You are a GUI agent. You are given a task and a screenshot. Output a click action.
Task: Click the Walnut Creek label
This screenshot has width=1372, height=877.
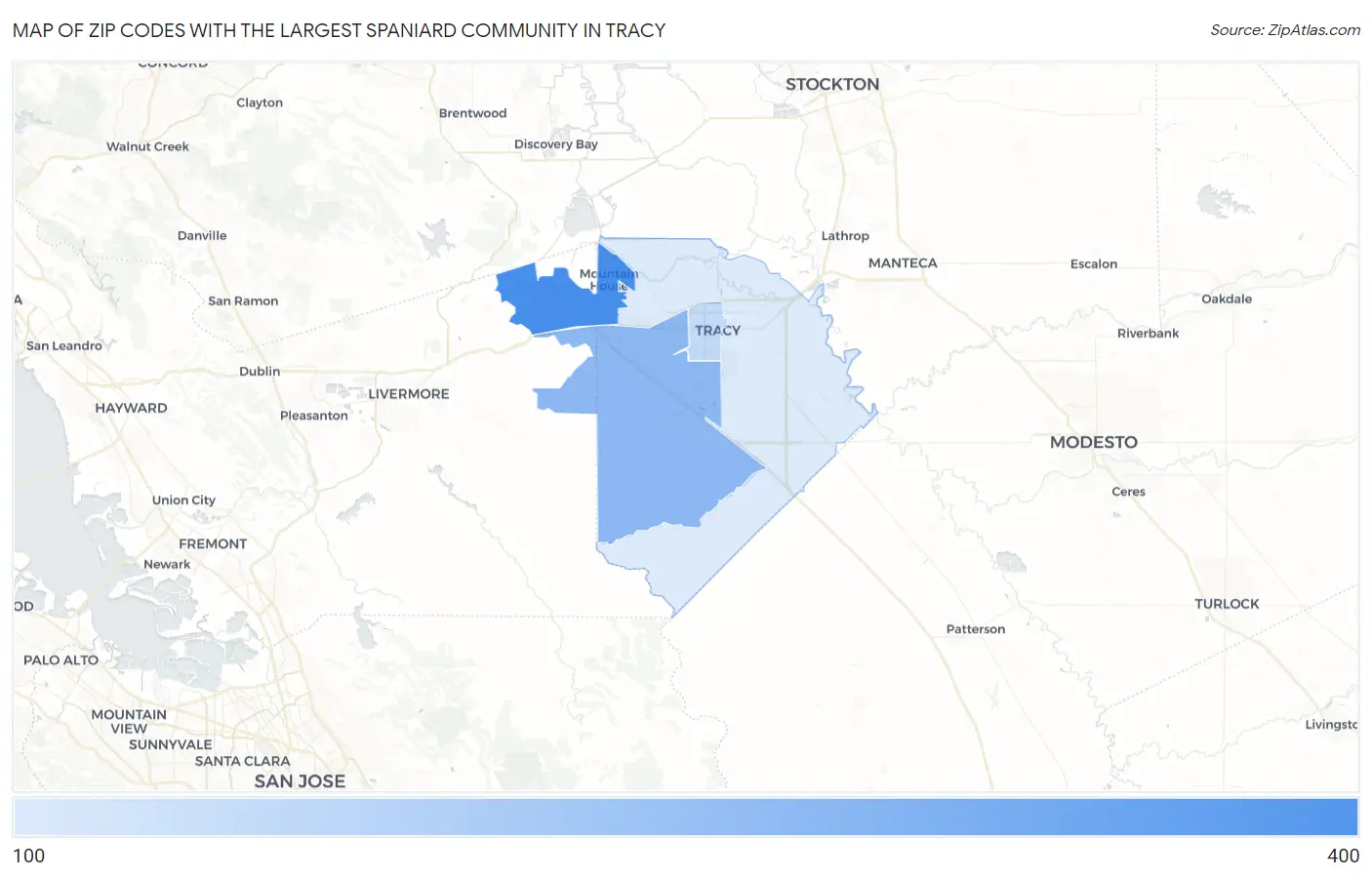[x=147, y=146]
